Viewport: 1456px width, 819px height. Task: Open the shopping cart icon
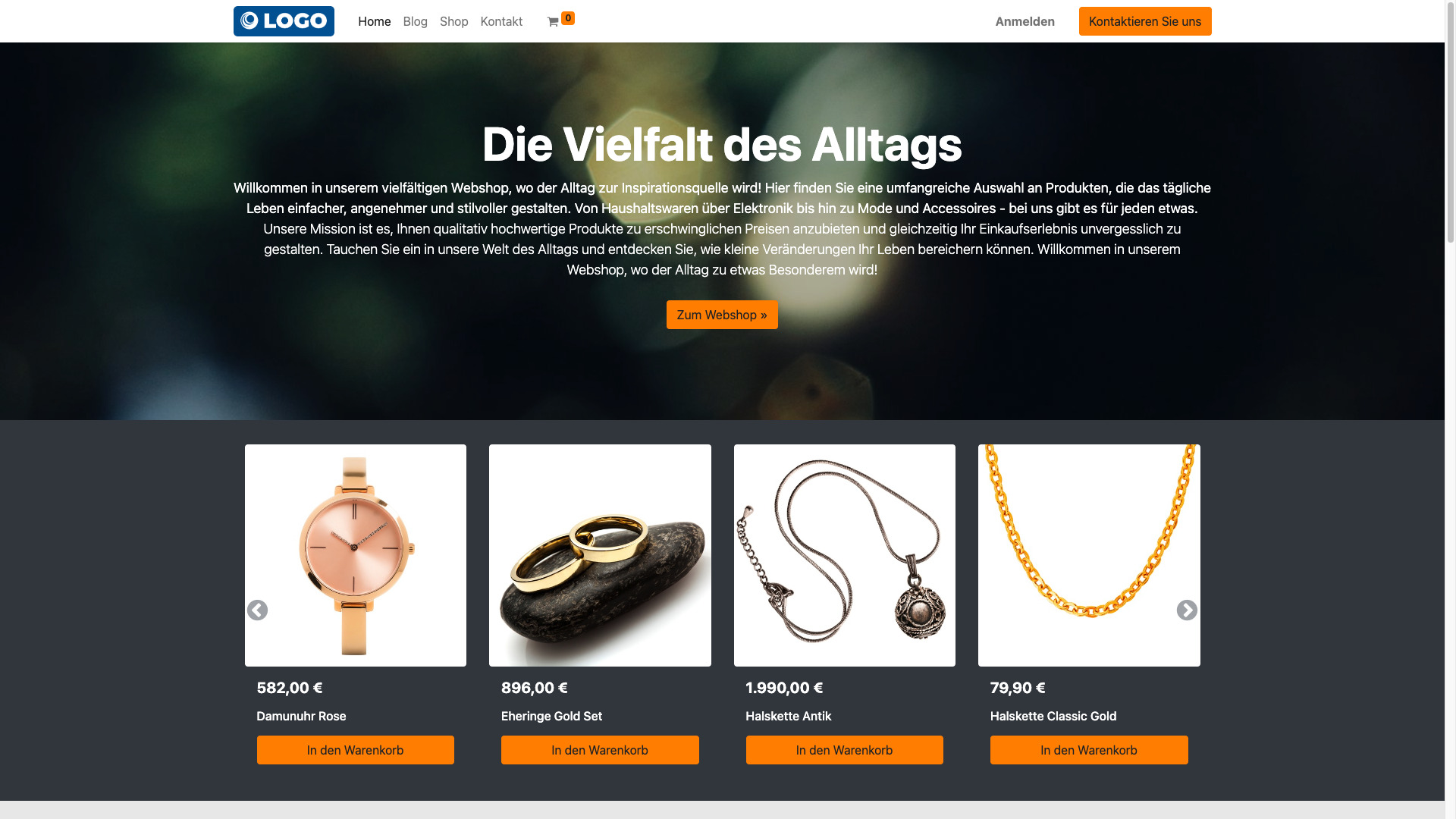[553, 22]
